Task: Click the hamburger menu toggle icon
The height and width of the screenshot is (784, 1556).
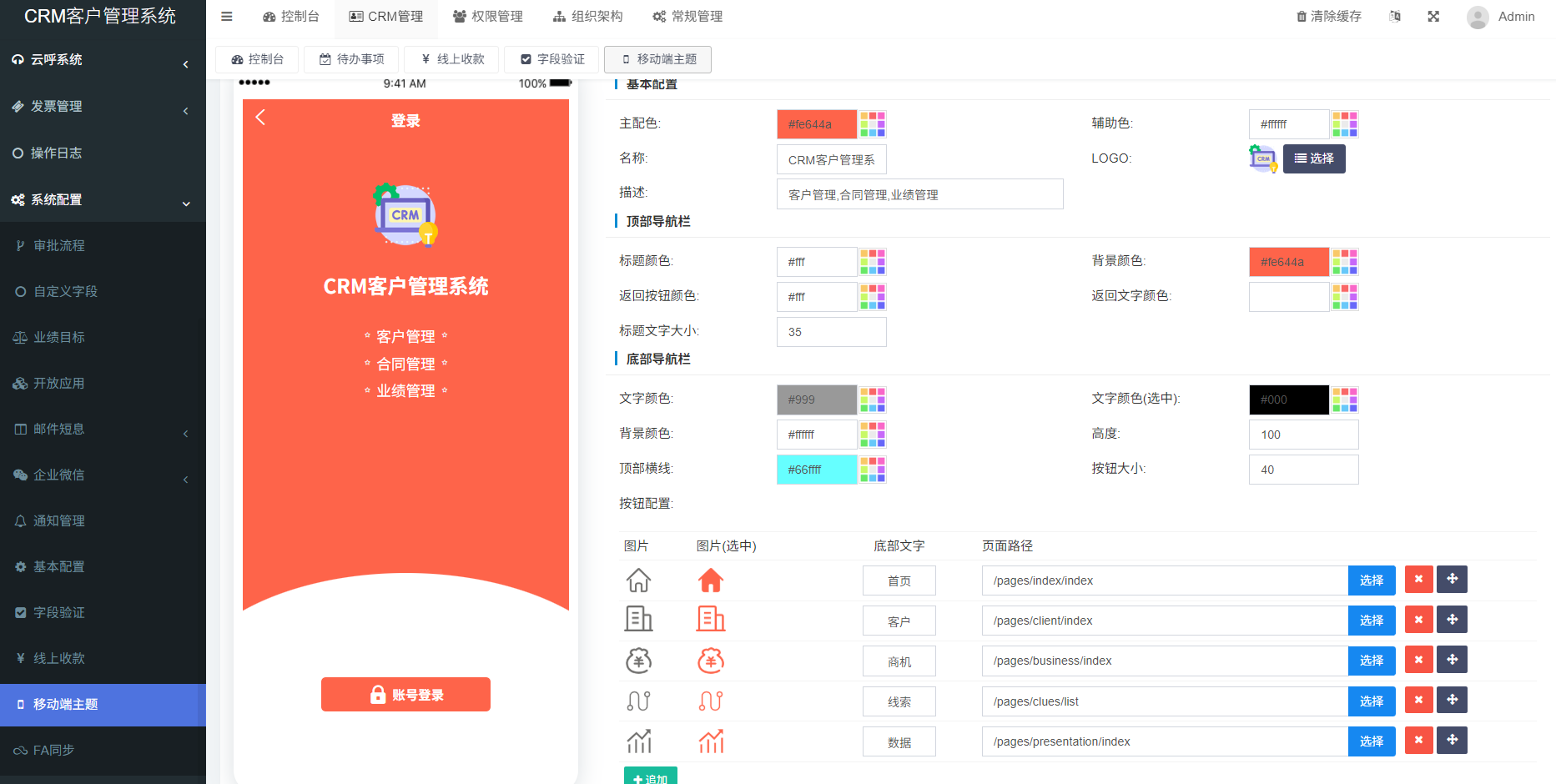Action: tap(227, 17)
